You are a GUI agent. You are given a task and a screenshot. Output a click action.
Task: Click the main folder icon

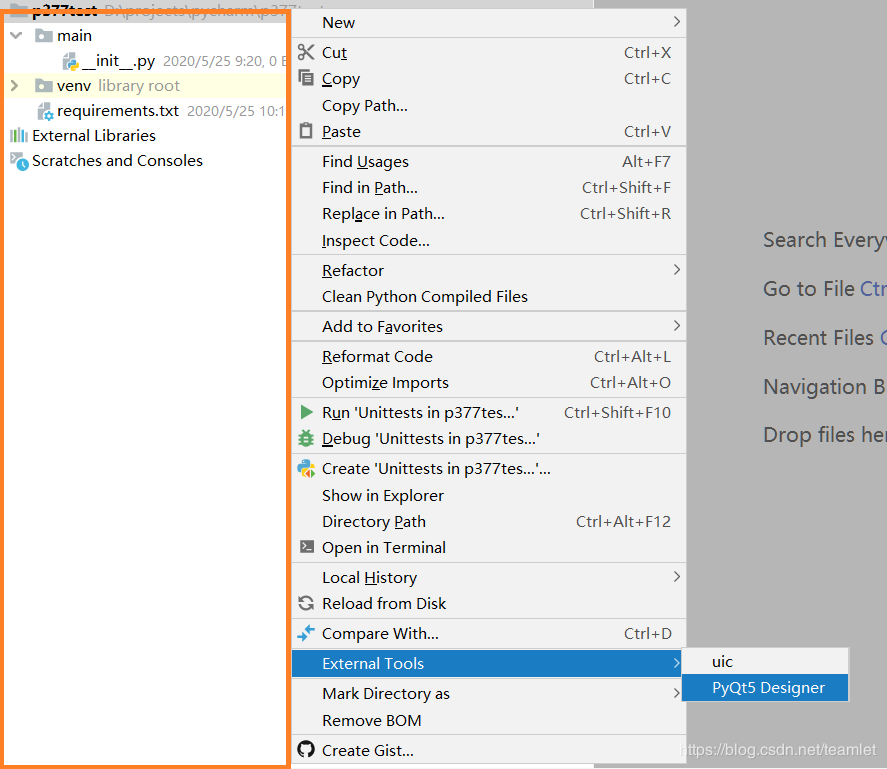44,36
